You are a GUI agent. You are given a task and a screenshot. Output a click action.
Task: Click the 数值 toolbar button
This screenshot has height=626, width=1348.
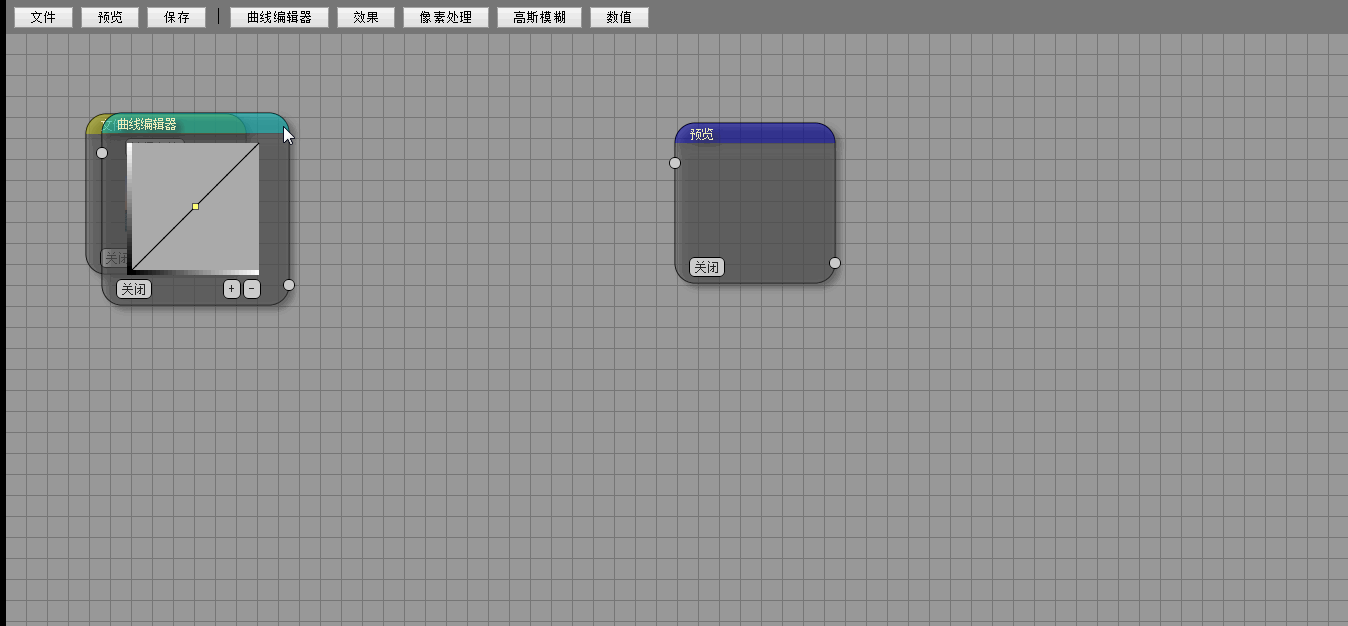tap(619, 17)
